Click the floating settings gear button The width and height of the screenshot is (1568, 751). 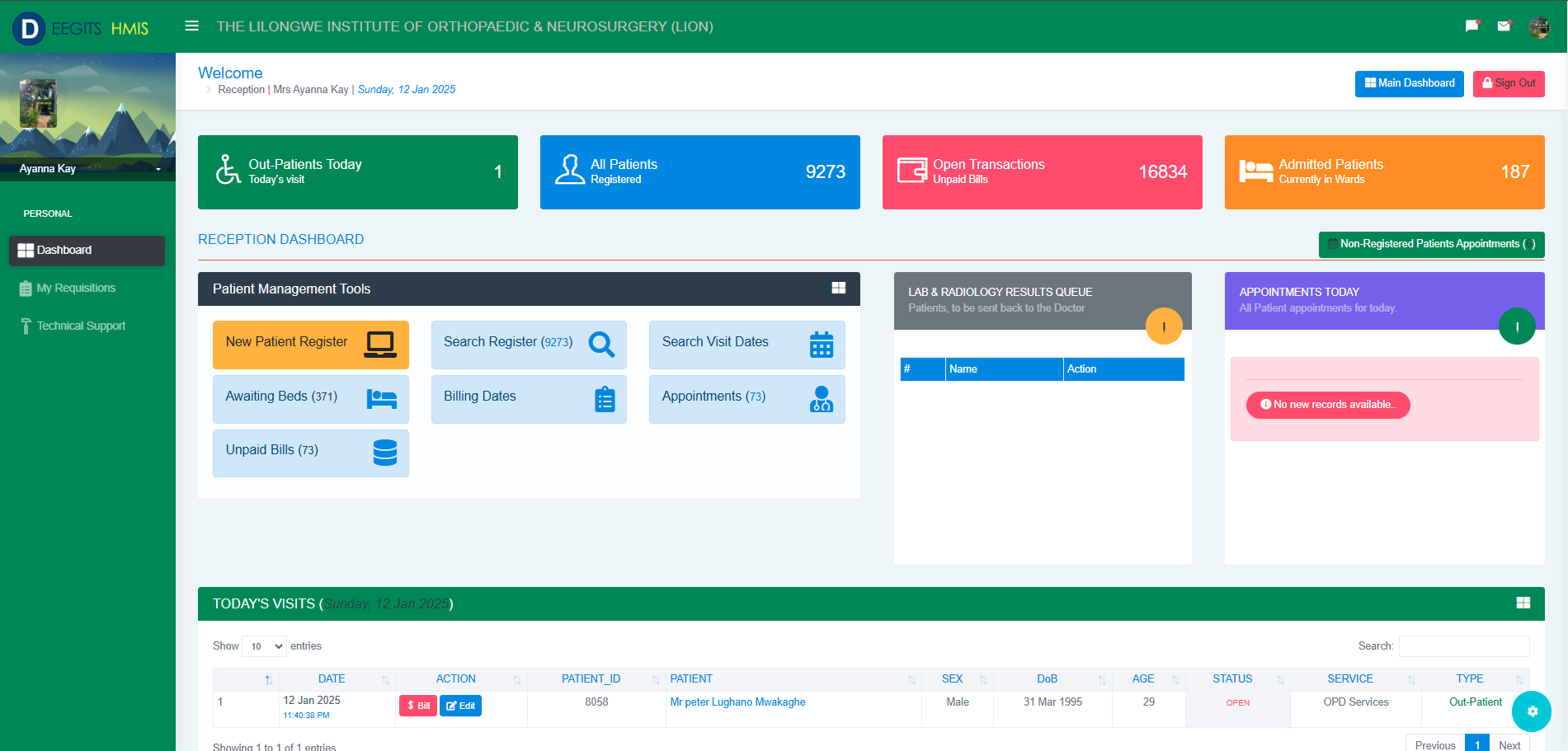1532,711
